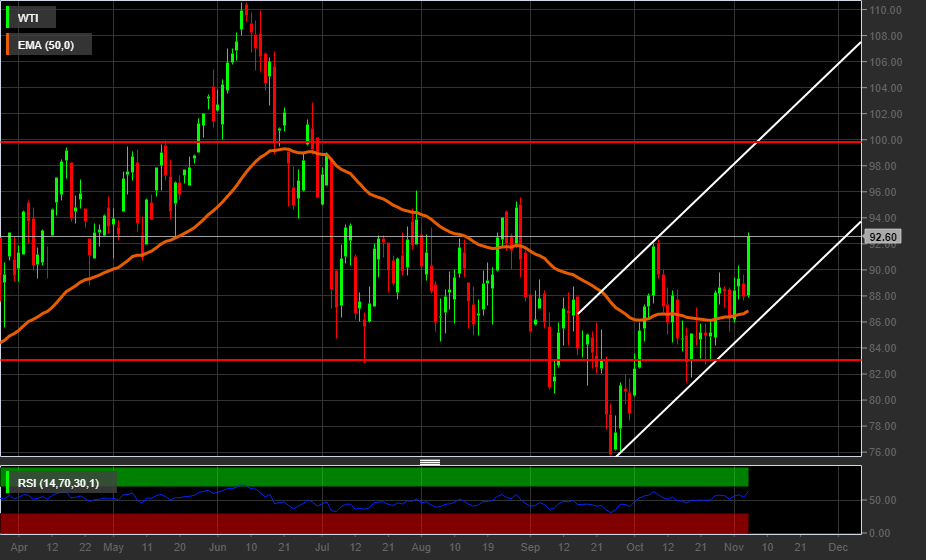Image resolution: width=926 pixels, height=560 pixels.
Task: Click the May date label on time axis
Action: click(113, 547)
